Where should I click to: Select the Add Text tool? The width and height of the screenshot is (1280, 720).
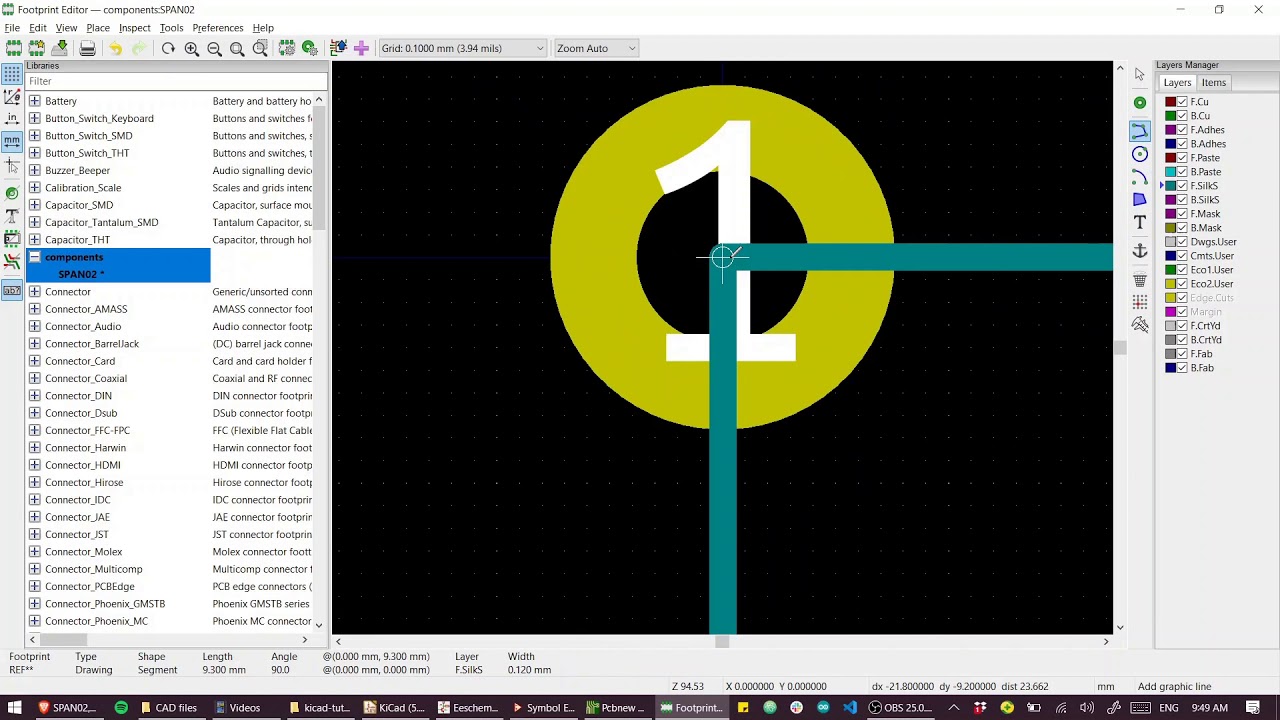1140,223
